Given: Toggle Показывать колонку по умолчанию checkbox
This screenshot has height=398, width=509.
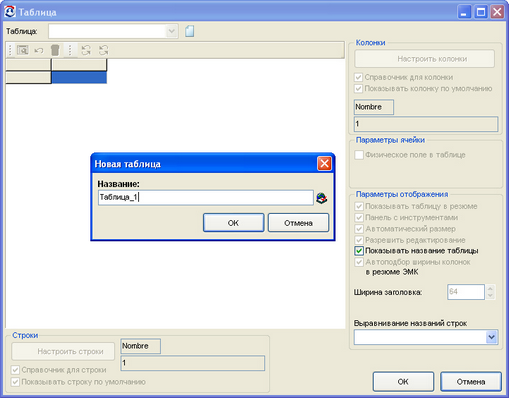Looking at the screenshot, I should coord(358,89).
